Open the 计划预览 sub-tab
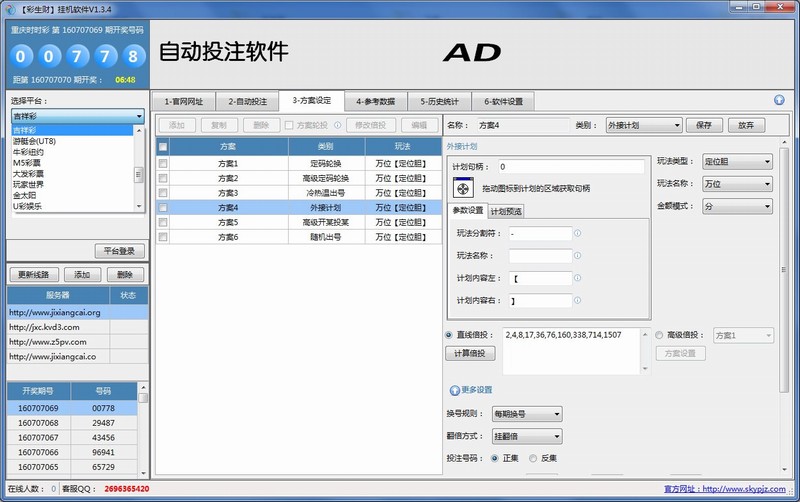 click(x=506, y=211)
